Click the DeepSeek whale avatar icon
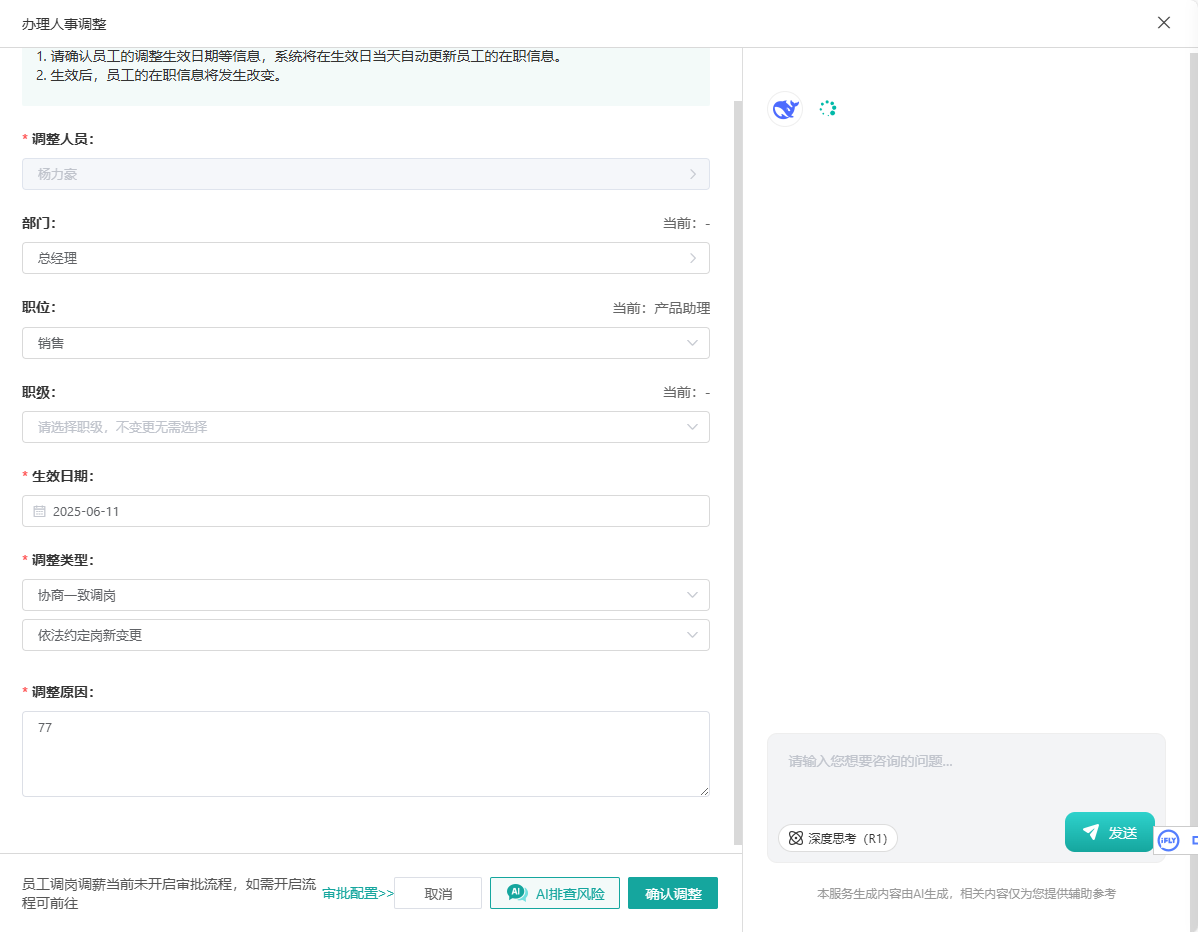This screenshot has width=1198, height=932. [785, 109]
